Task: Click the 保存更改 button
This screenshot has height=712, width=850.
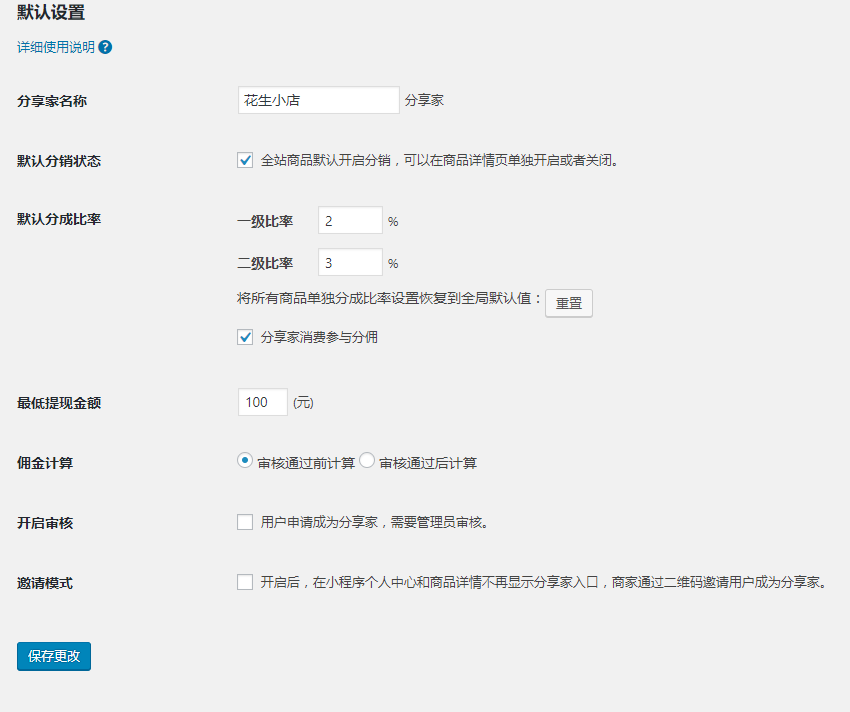Action: [54, 656]
